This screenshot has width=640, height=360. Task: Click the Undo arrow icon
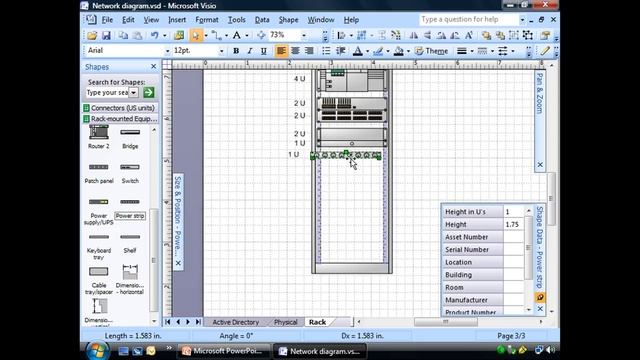(x=154, y=36)
